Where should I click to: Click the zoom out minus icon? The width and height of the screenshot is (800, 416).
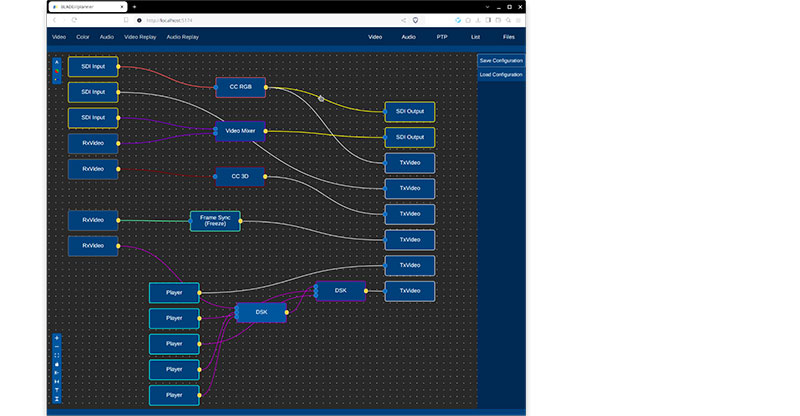click(57, 347)
